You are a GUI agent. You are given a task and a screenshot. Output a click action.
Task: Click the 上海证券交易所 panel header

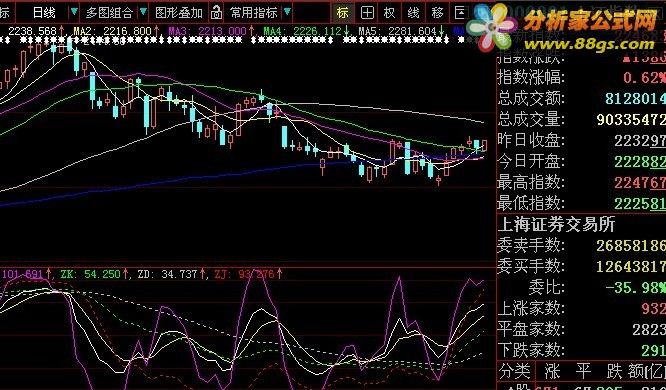pyautogui.click(x=556, y=224)
